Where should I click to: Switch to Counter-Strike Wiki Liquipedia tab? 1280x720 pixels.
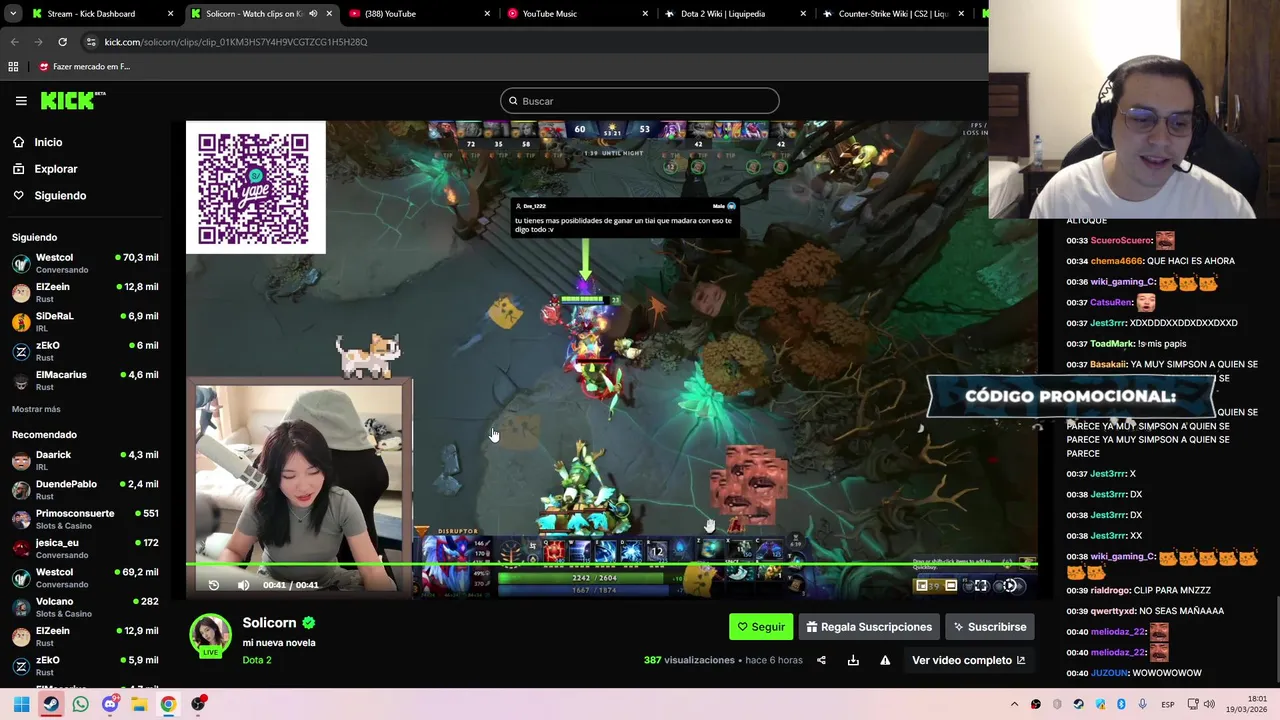(x=893, y=14)
